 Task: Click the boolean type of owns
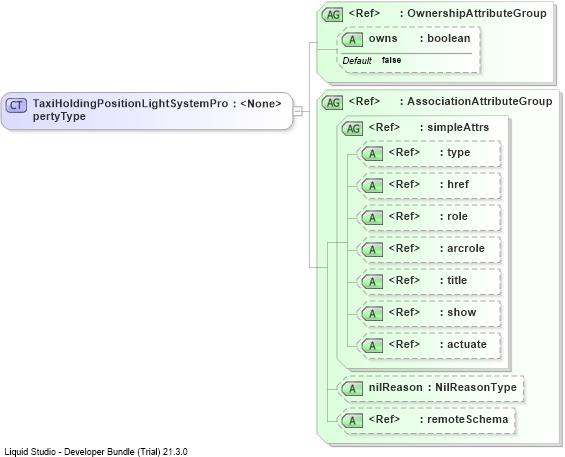click(449, 38)
